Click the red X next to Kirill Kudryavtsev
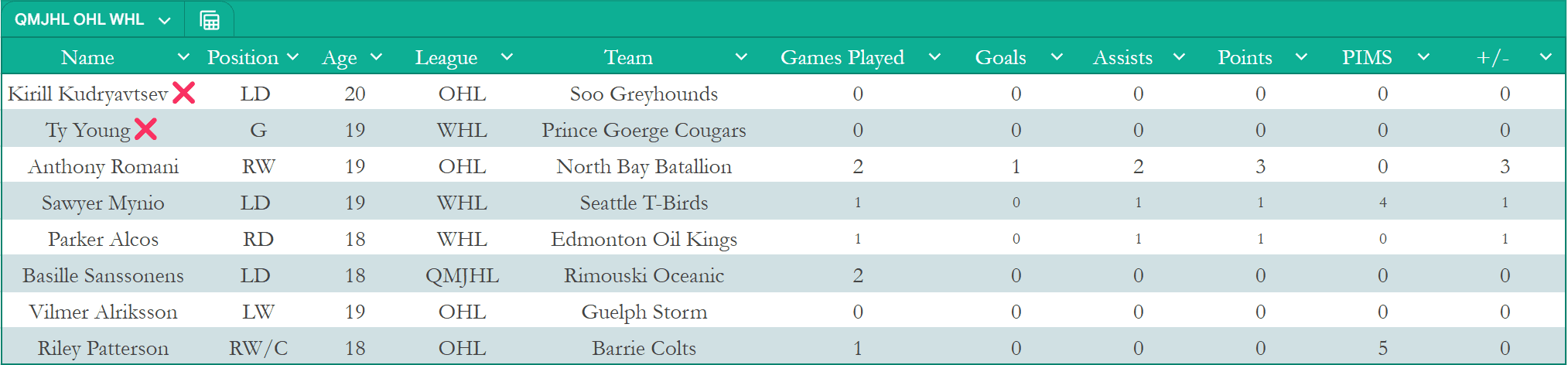Screen dimensions: 1568x365 click(x=183, y=93)
